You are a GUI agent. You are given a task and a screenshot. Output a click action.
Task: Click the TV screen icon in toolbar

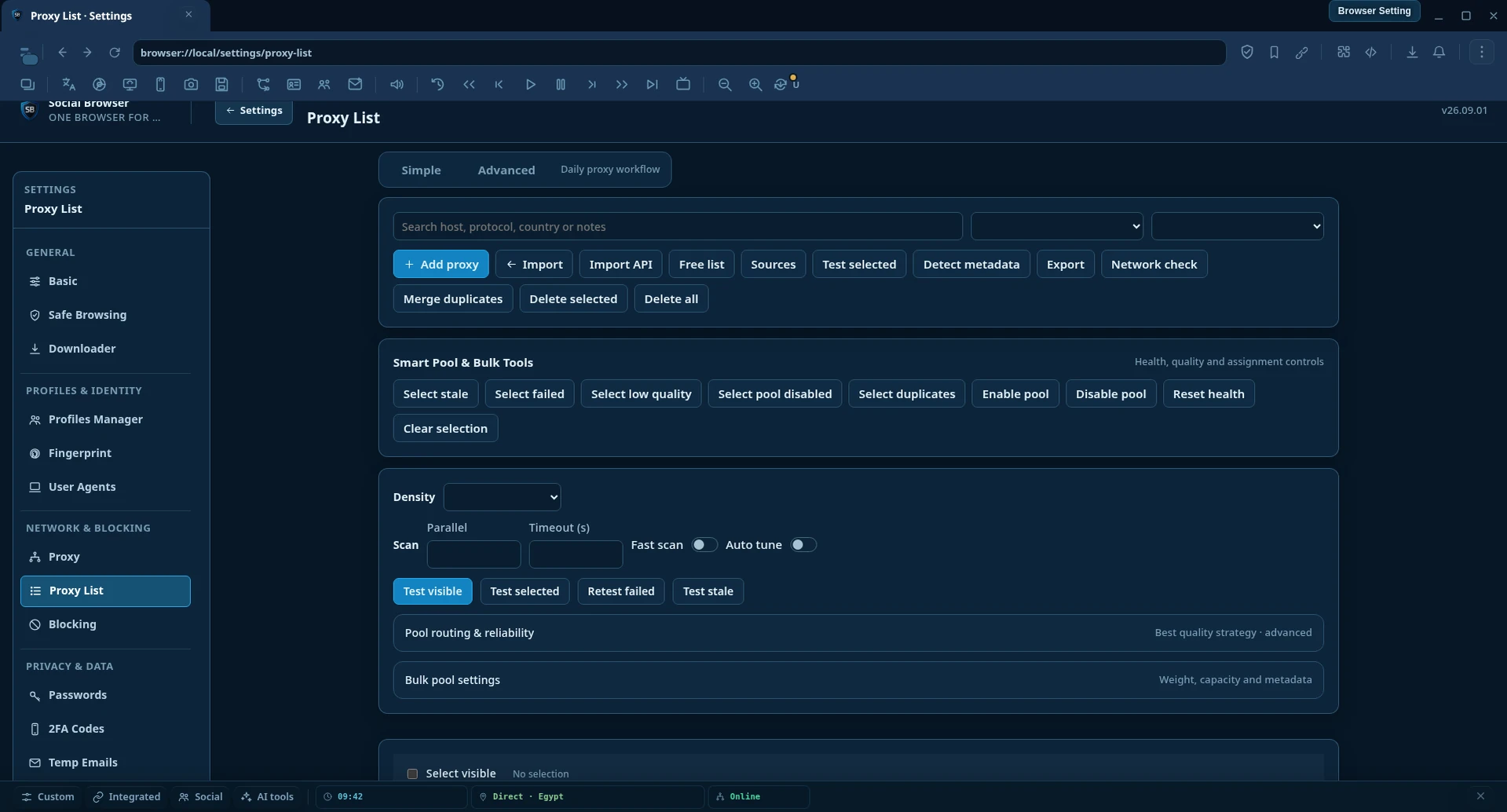[x=683, y=84]
